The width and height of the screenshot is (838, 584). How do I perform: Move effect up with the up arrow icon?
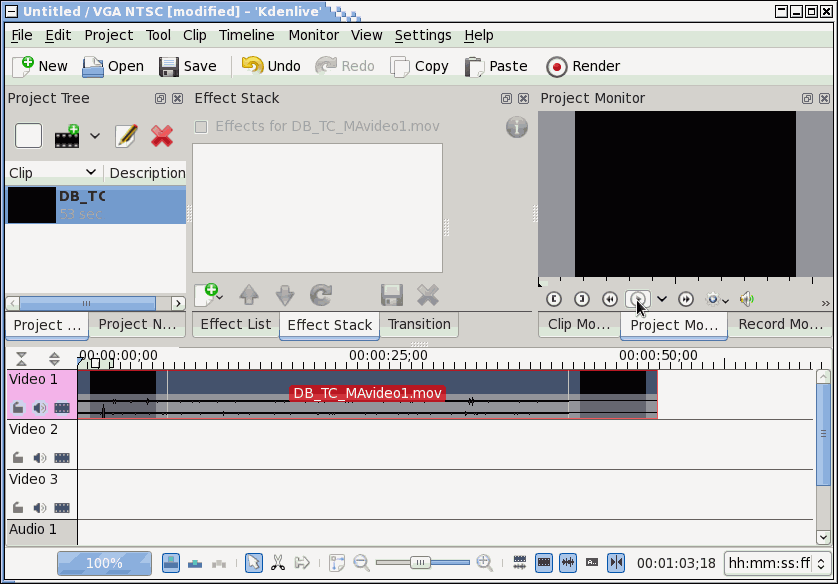[x=249, y=295]
